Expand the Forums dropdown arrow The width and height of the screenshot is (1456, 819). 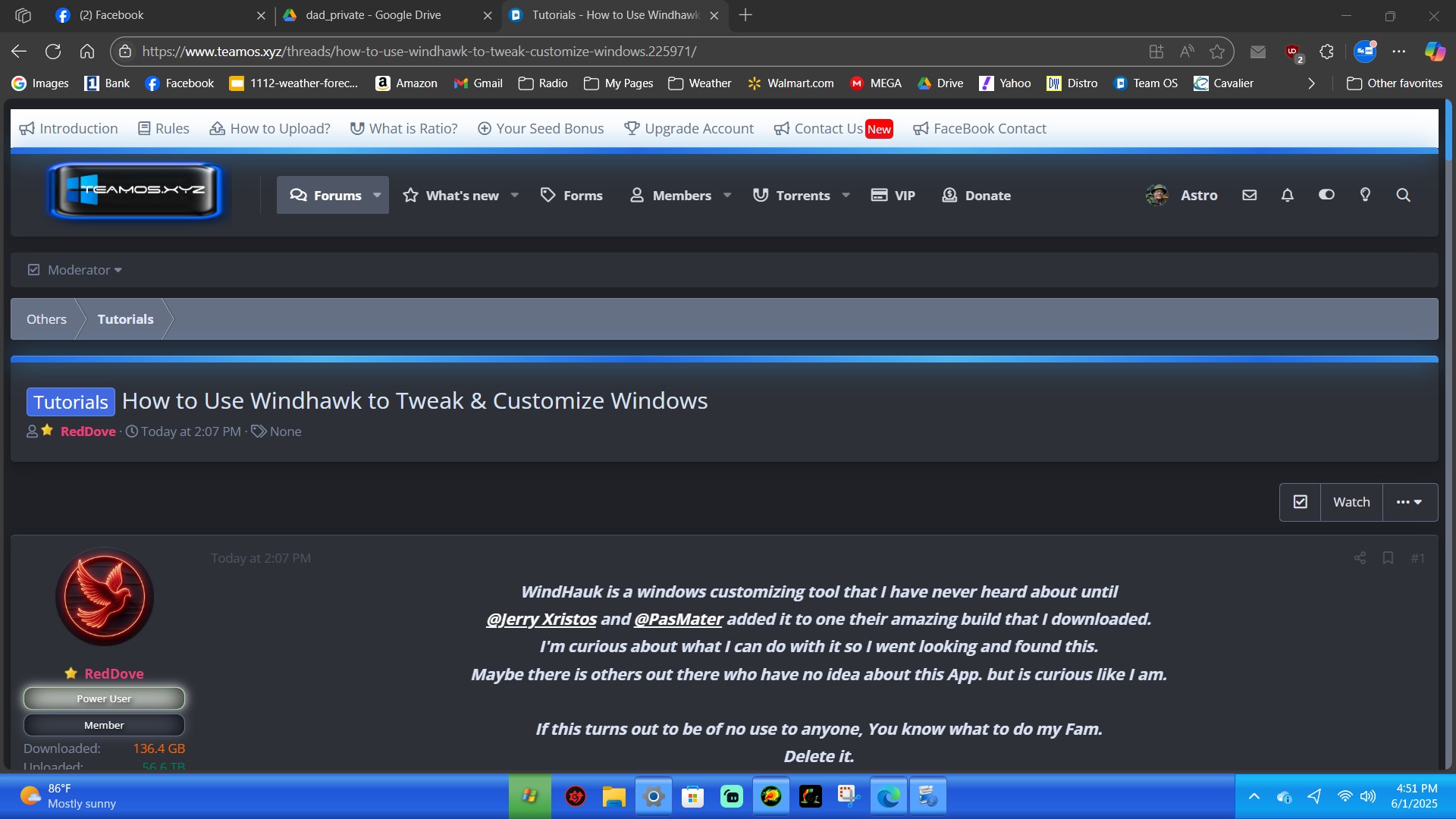click(x=377, y=195)
